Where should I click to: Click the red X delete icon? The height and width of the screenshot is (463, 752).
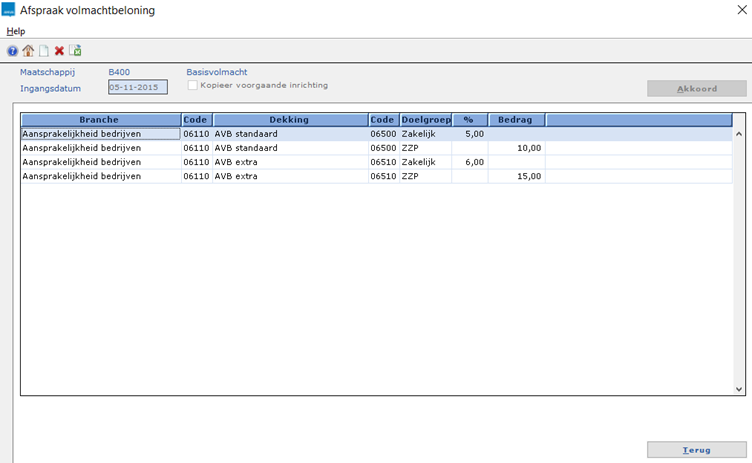click(59, 51)
